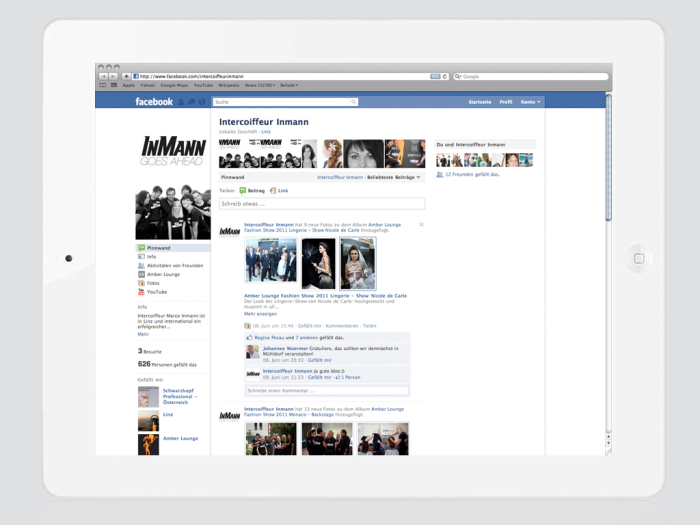Expand Beliebteste Beiträge filter dropdown
This screenshot has width=700, height=525.
(394, 177)
